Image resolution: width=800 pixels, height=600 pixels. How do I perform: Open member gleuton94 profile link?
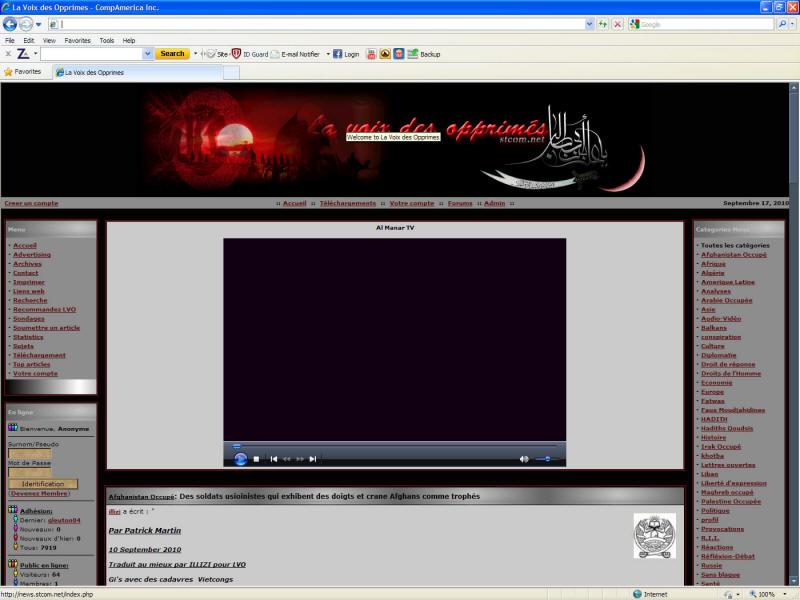pos(64,520)
